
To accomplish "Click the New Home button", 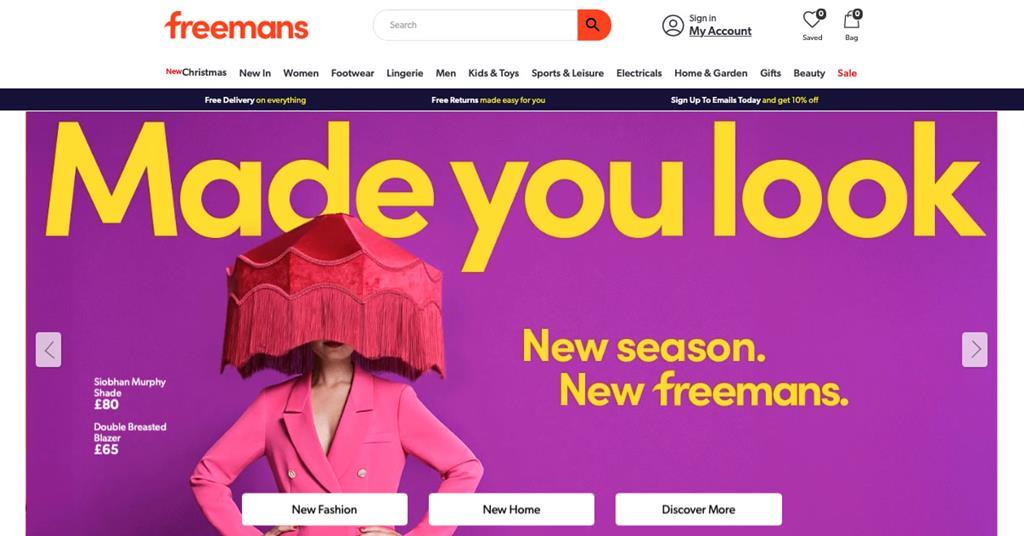I will (511, 509).
